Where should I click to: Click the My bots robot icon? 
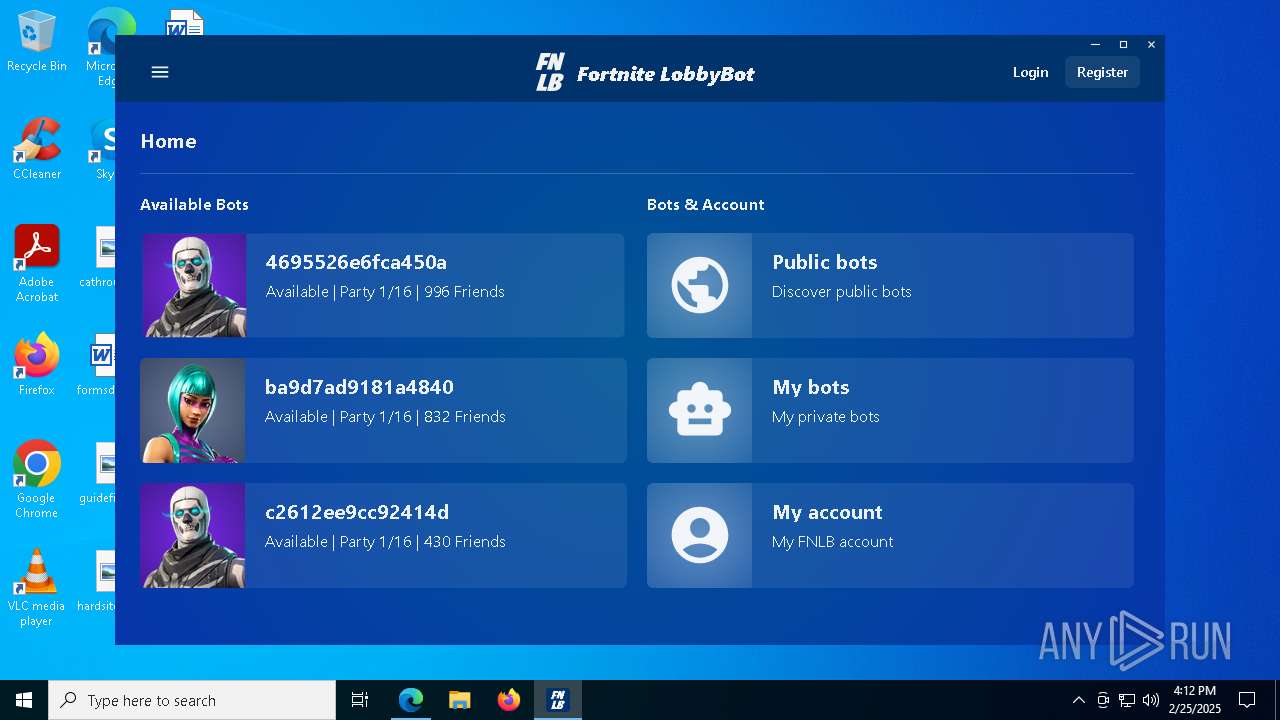[700, 410]
